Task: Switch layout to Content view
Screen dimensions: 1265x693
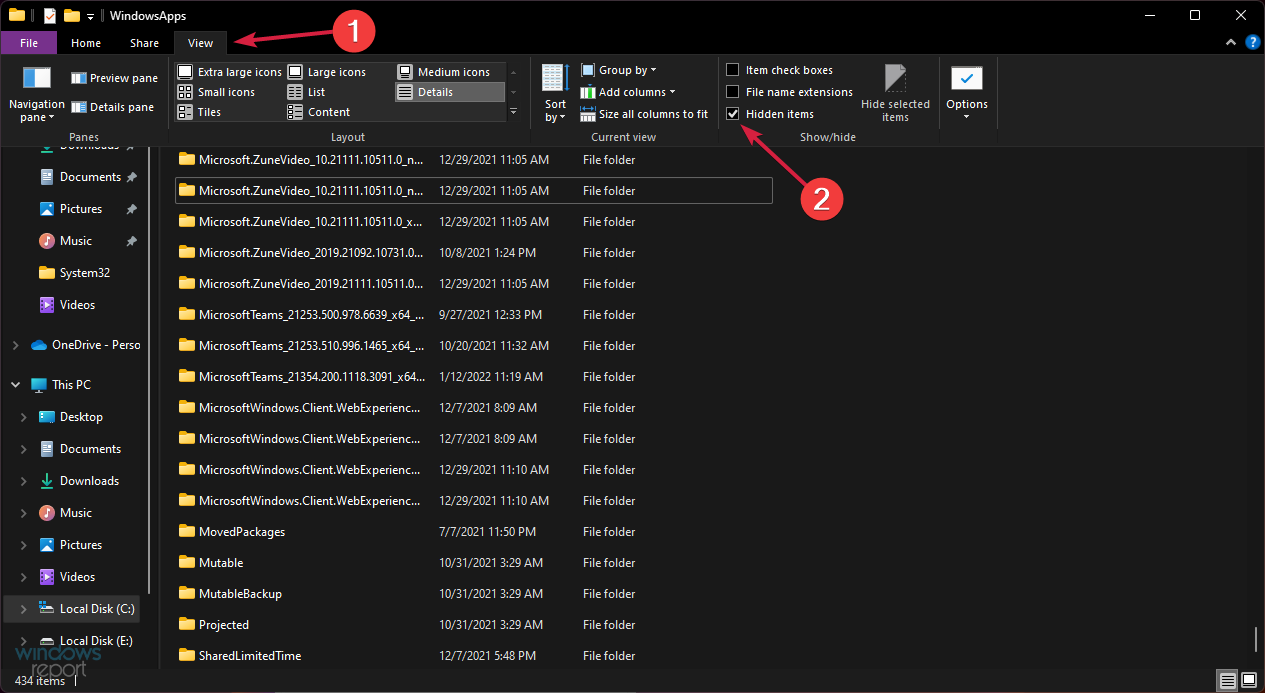Action: [318, 112]
